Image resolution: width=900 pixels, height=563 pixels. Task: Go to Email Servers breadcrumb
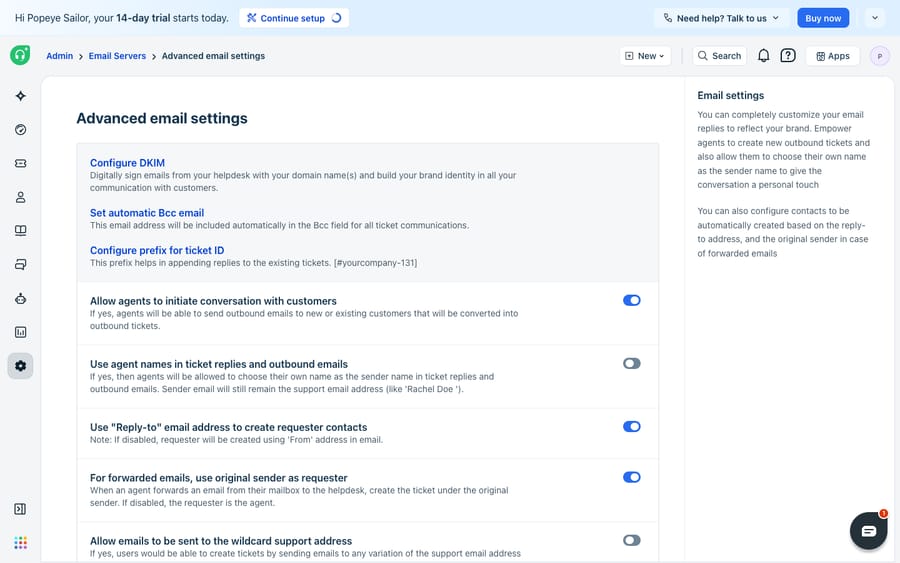point(117,56)
